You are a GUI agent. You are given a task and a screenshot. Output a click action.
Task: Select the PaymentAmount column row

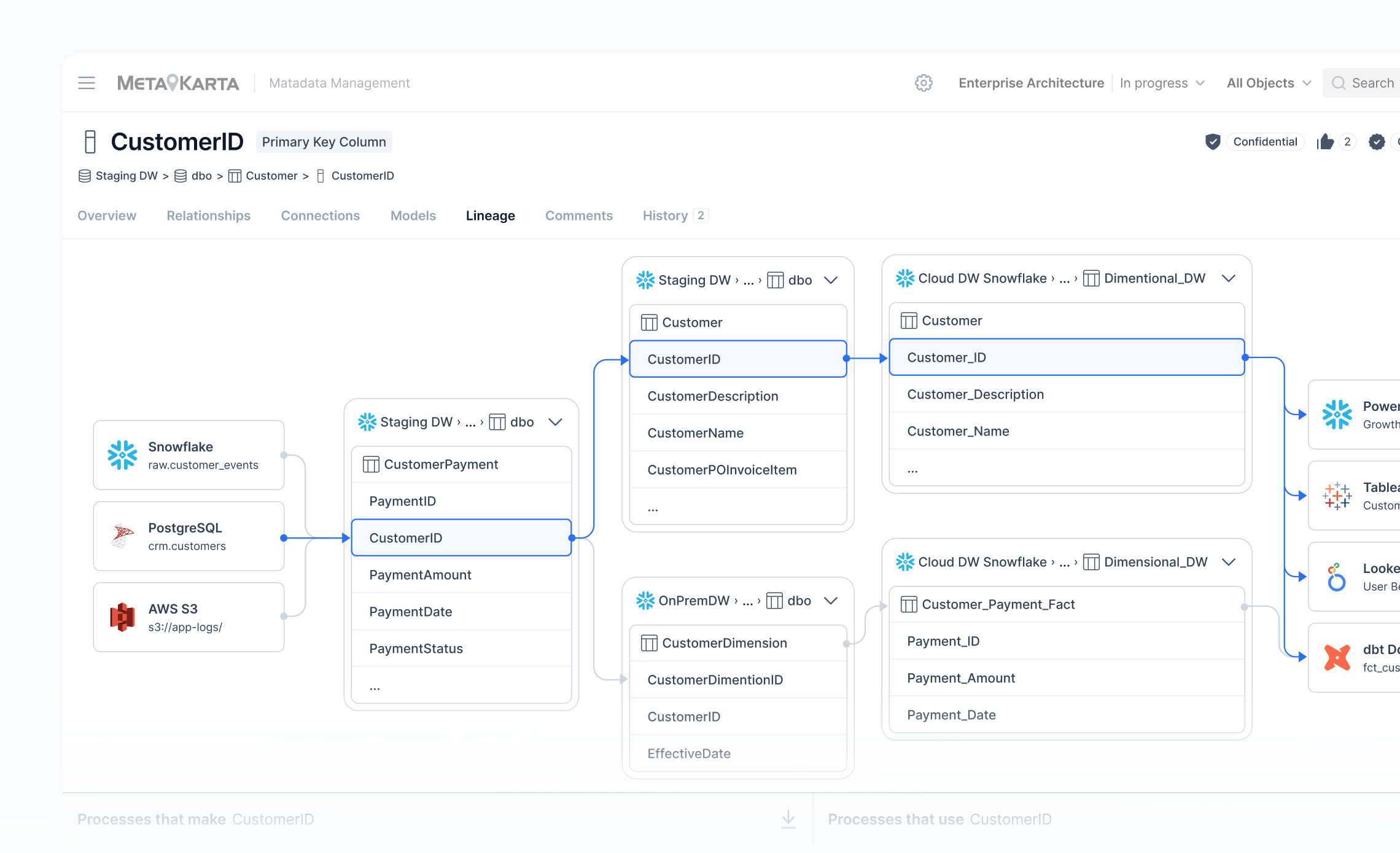pyautogui.click(x=461, y=575)
